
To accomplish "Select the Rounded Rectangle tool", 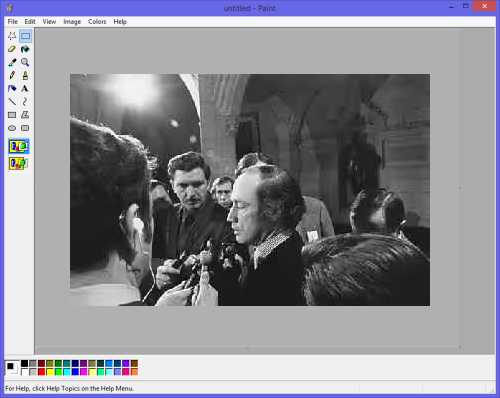I will click(x=25, y=128).
